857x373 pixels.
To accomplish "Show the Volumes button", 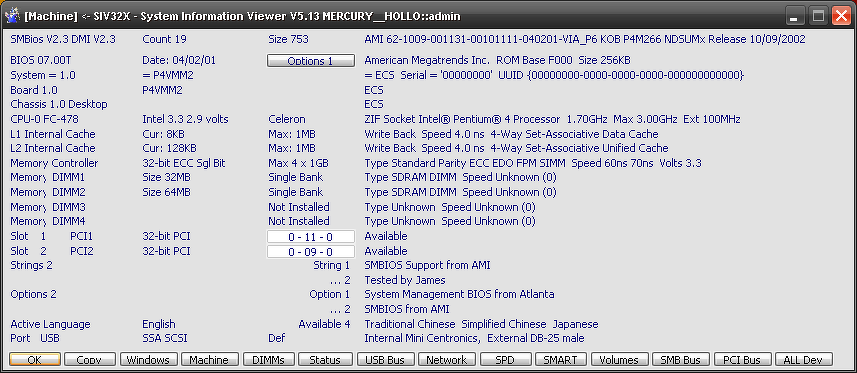I will [x=619, y=359].
